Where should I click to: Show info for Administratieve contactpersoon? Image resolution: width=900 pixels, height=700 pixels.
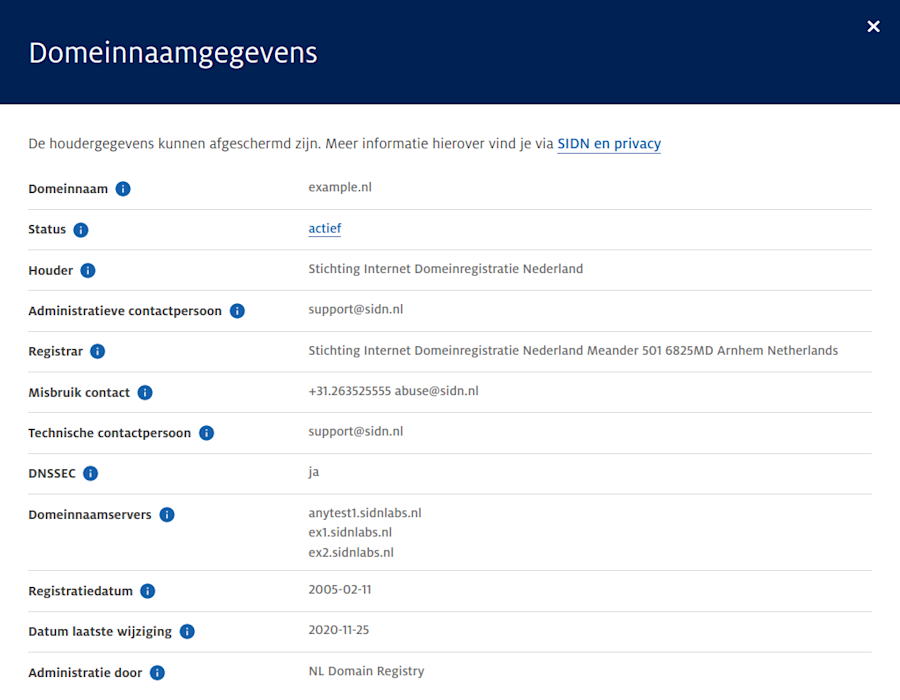[x=237, y=311]
